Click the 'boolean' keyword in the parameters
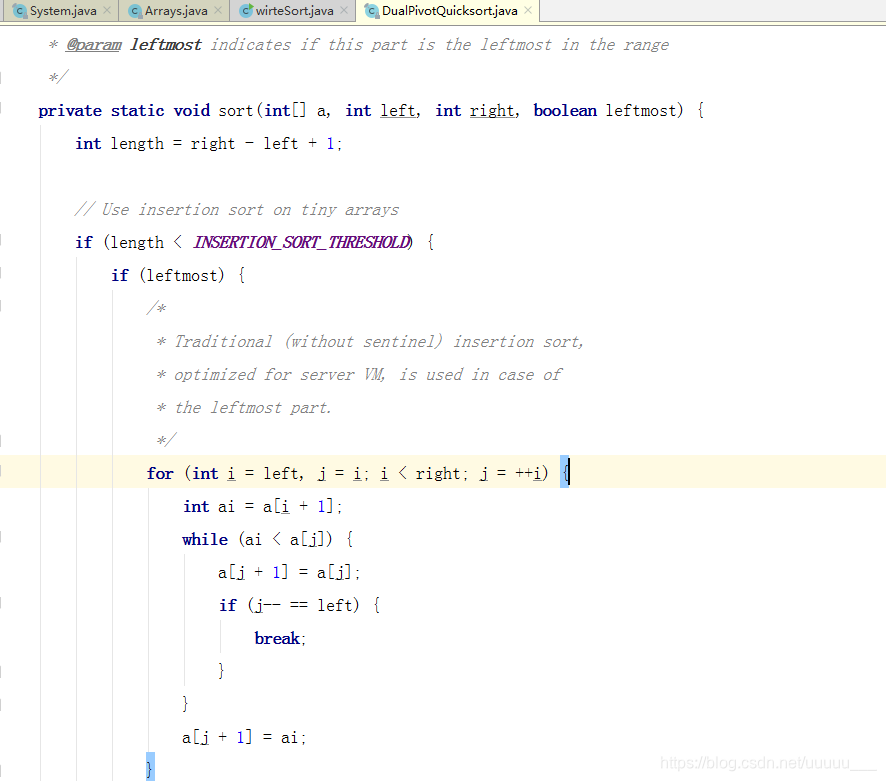Screen dimensions: 886x781 (565, 111)
